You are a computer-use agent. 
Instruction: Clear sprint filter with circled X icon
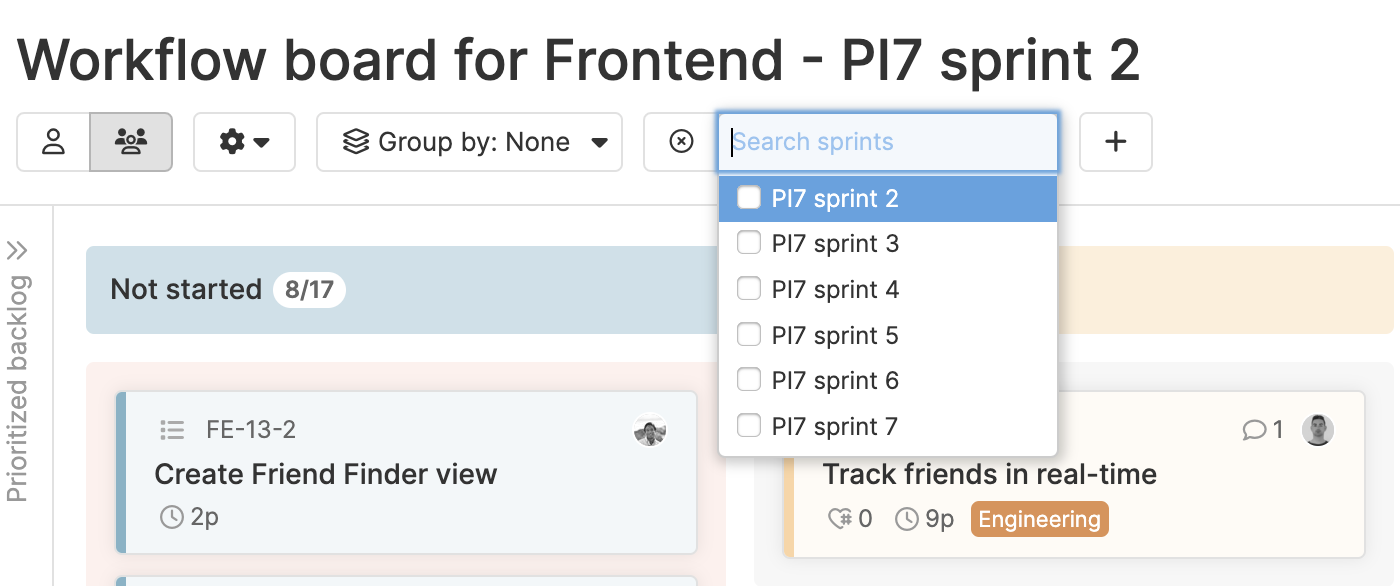(x=681, y=142)
